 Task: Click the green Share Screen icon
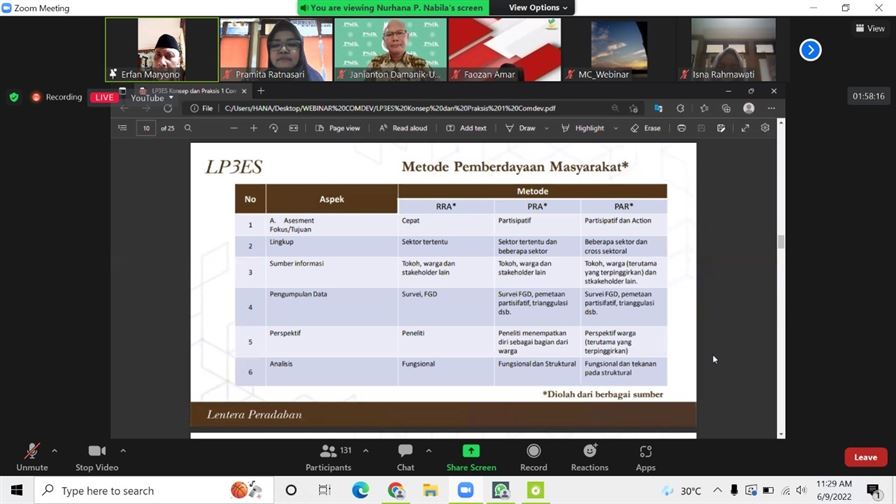pyautogui.click(x=470, y=451)
